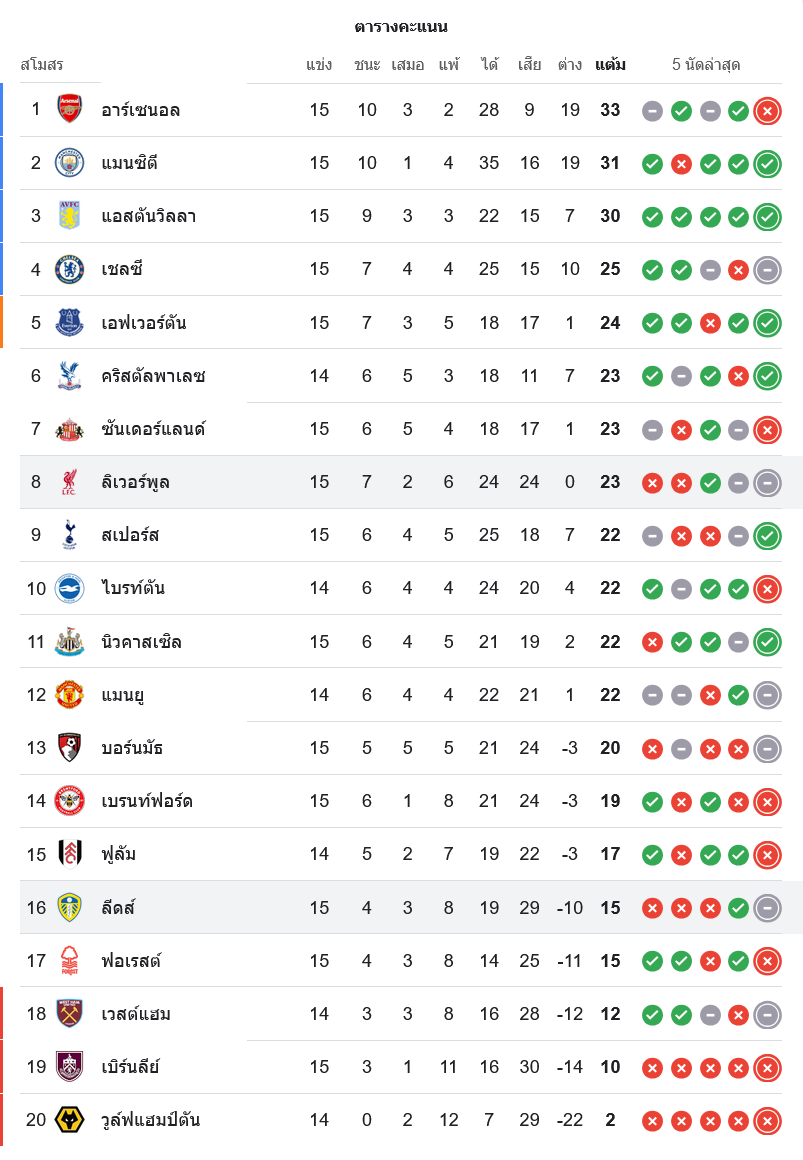The width and height of the screenshot is (803, 1160).
Task: Click Manchester City's latest win icon
Action: 767,164
